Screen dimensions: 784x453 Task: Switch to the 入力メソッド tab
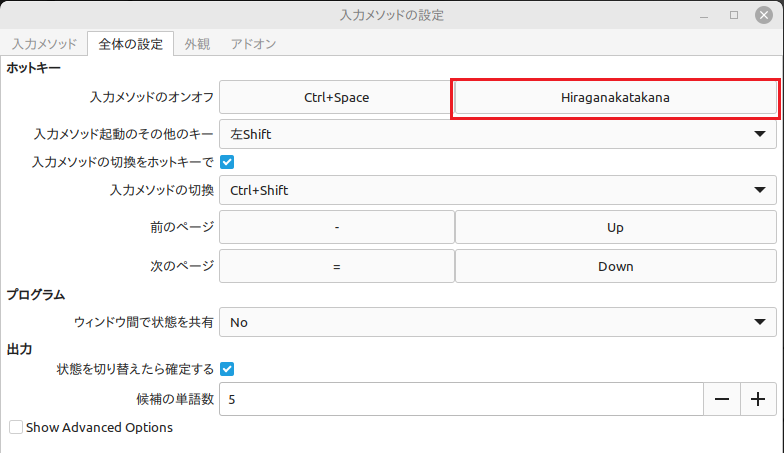44,44
